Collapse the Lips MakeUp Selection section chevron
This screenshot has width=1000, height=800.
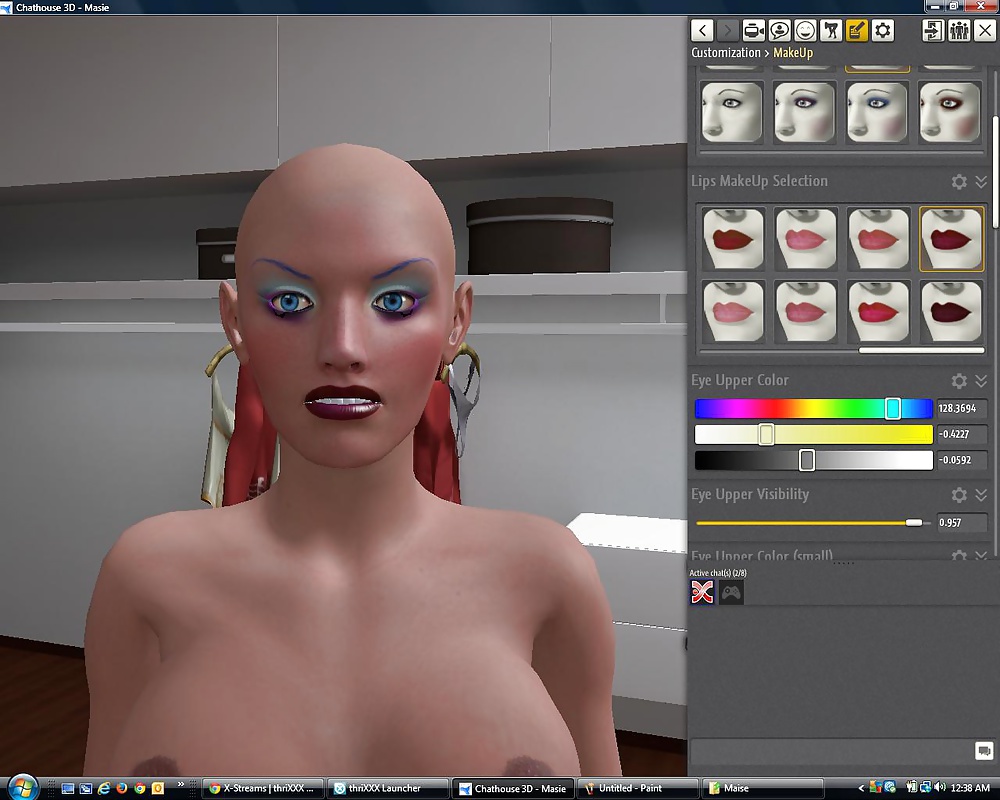981,182
